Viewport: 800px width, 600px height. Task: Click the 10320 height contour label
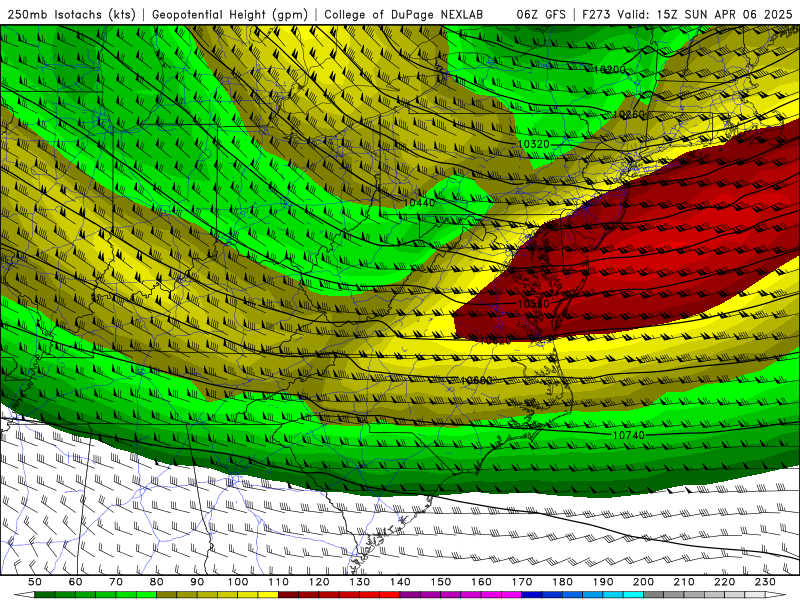coord(534,144)
